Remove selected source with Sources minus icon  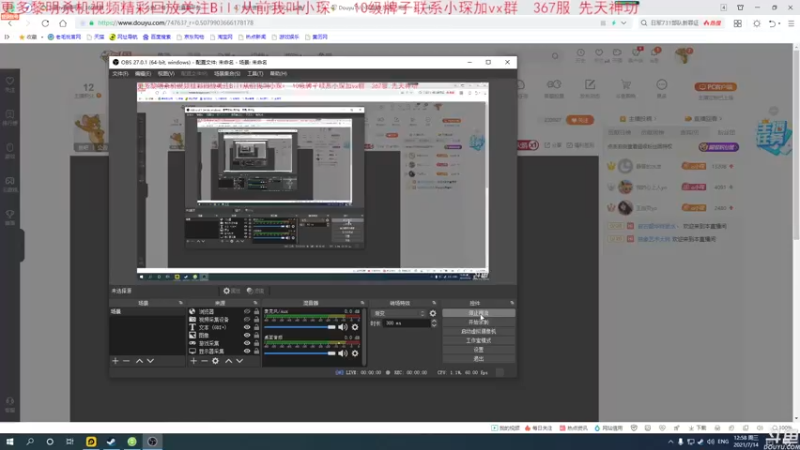point(204,361)
